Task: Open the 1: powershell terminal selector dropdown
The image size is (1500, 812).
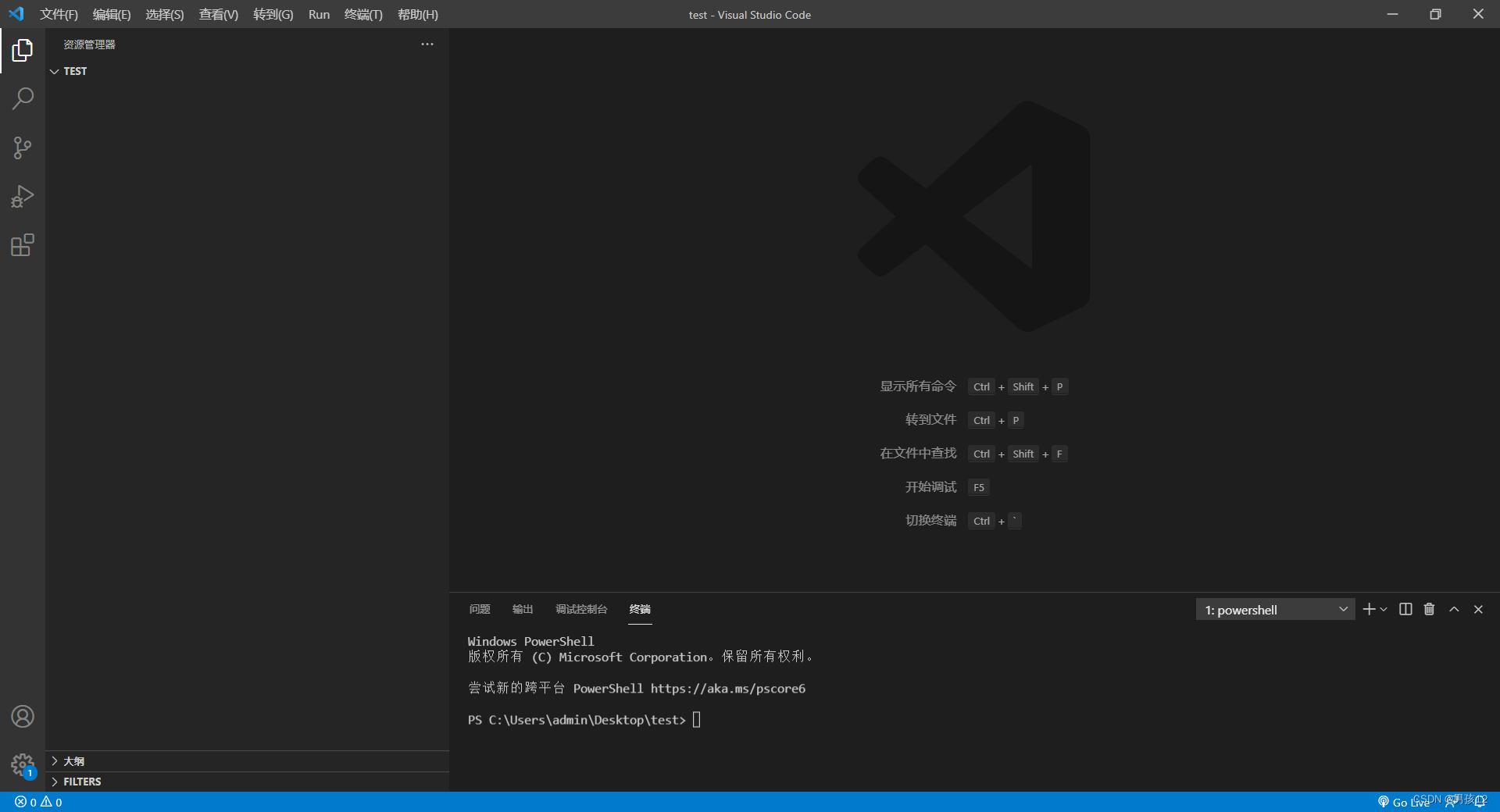Action: click(x=1276, y=610)
